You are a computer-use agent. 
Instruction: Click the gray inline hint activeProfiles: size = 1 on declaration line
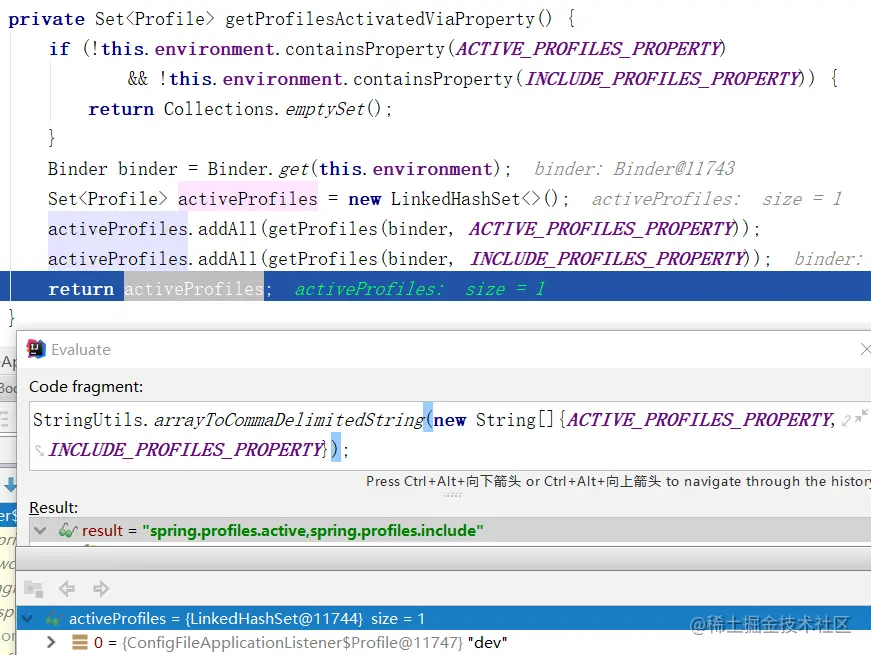pyautogui.click(x=717, y=199)
